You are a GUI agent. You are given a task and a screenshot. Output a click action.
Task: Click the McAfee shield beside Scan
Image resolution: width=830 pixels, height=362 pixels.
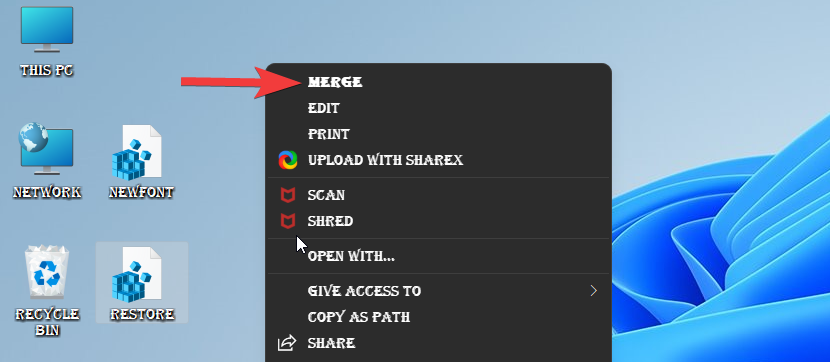[x=287, y=195]
